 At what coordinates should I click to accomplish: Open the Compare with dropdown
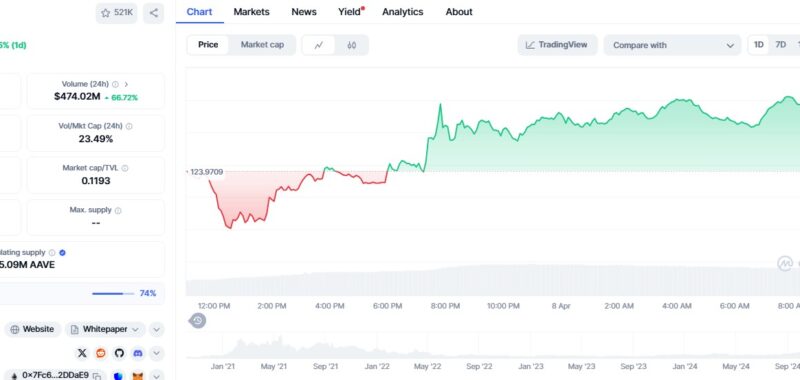click(x=672, y=45)
